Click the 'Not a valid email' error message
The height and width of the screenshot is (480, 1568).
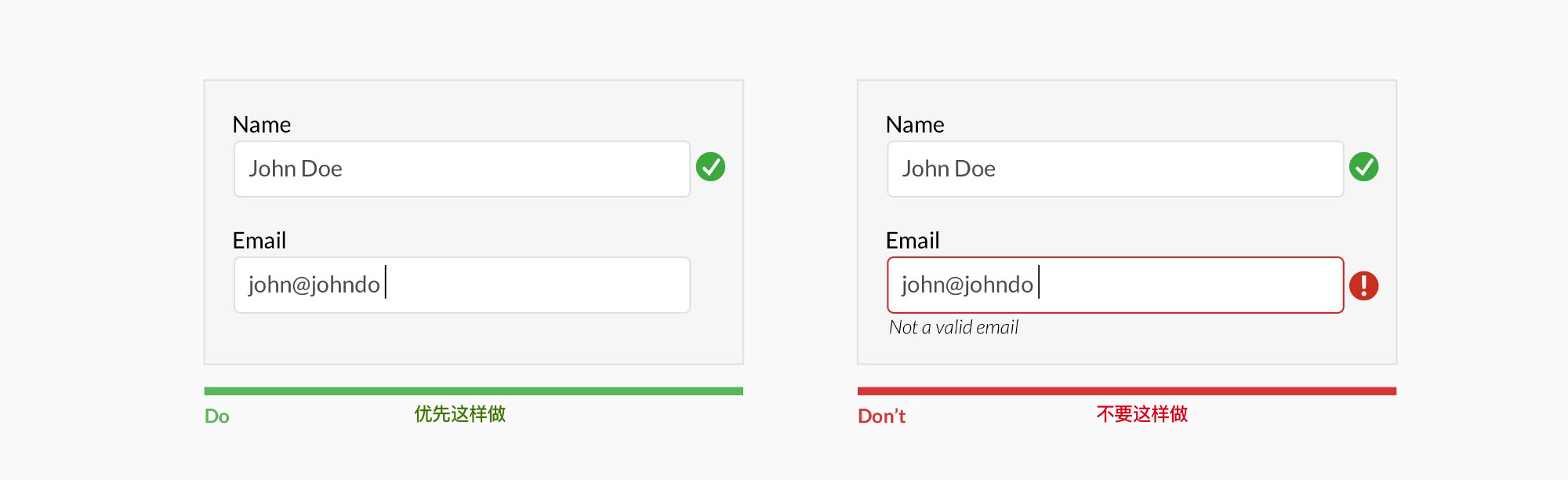tap(953, 327)
